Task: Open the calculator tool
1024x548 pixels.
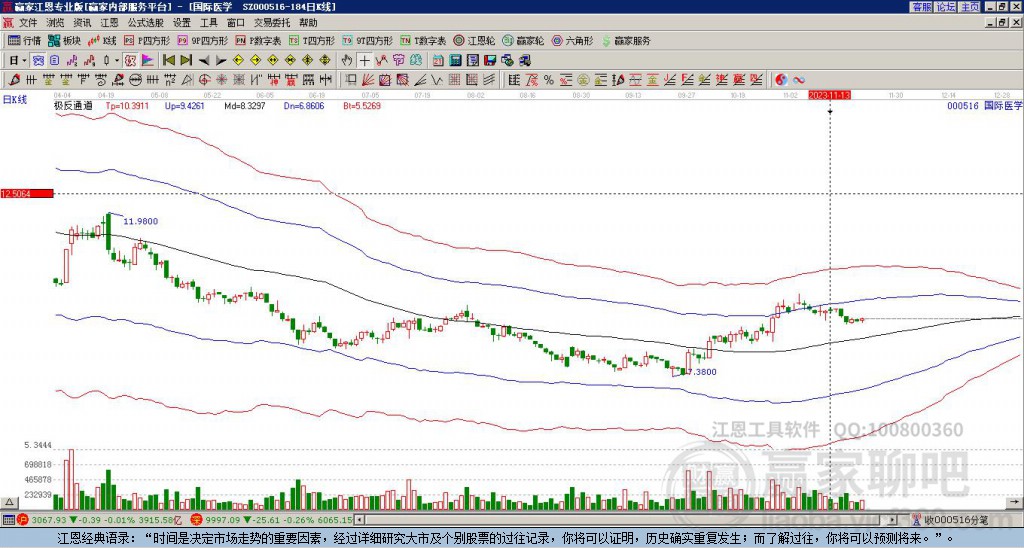Action: click(455, 60)
